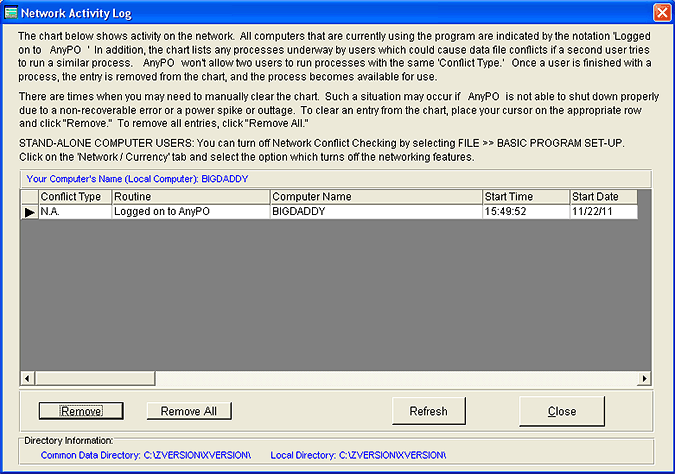Click the 'Your Computer's Name' label text

(x=137, y=179)
